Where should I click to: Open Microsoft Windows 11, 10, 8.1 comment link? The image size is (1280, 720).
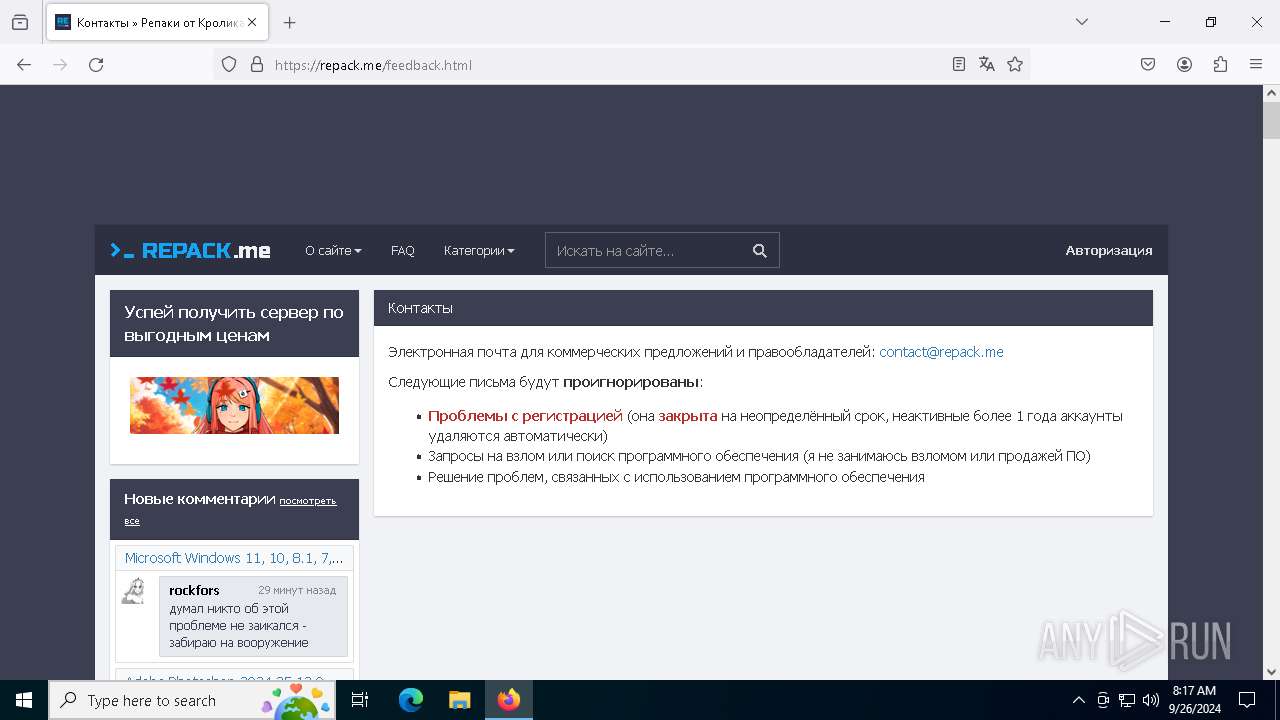click(234, 558)
